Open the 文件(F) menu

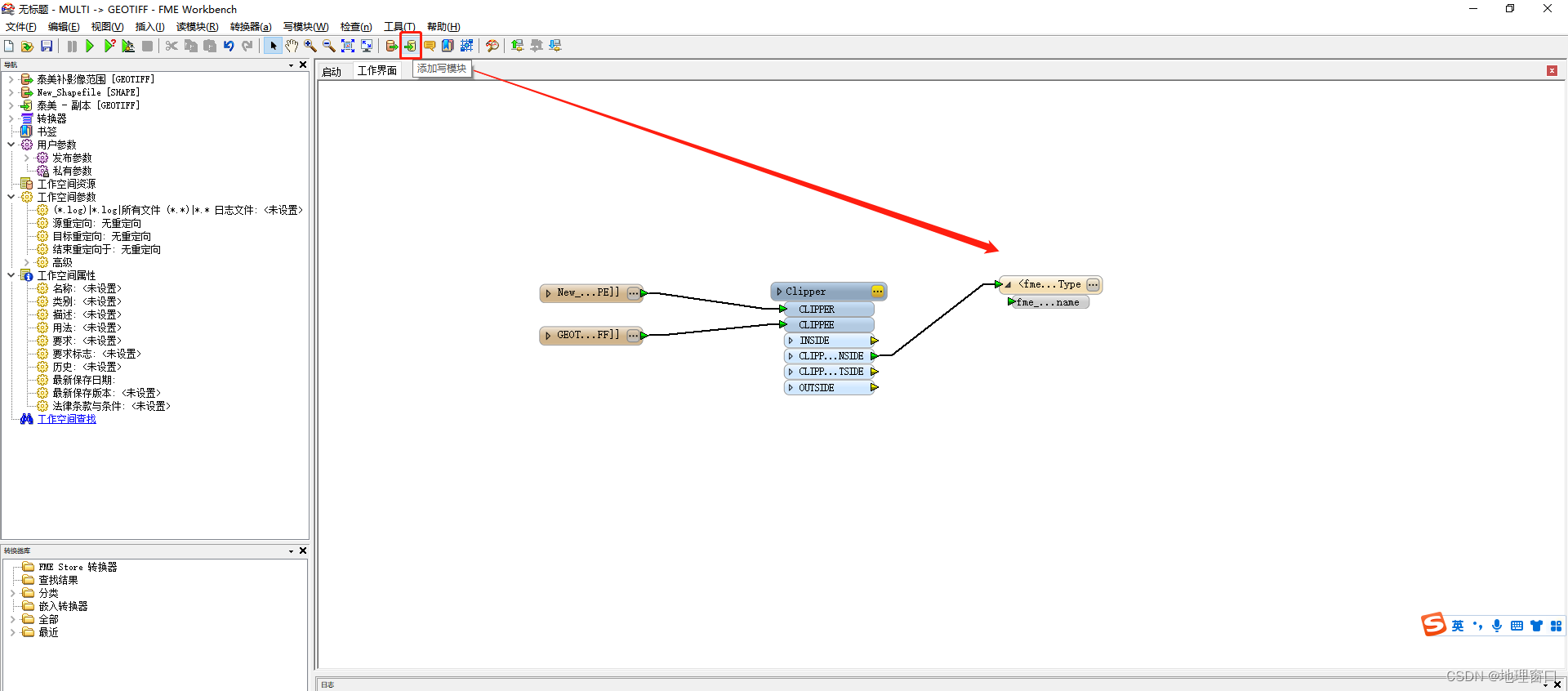click(20, 27)
